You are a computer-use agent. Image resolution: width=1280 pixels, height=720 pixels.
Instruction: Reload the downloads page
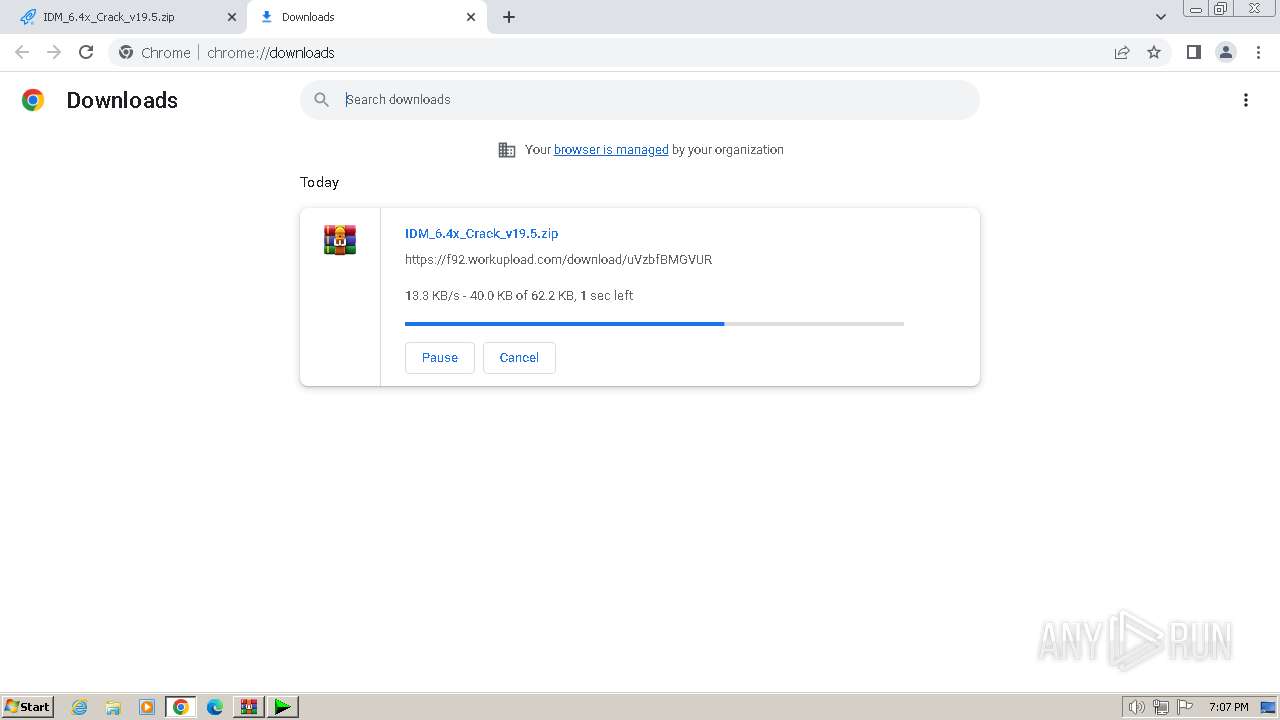pos(86,52)
